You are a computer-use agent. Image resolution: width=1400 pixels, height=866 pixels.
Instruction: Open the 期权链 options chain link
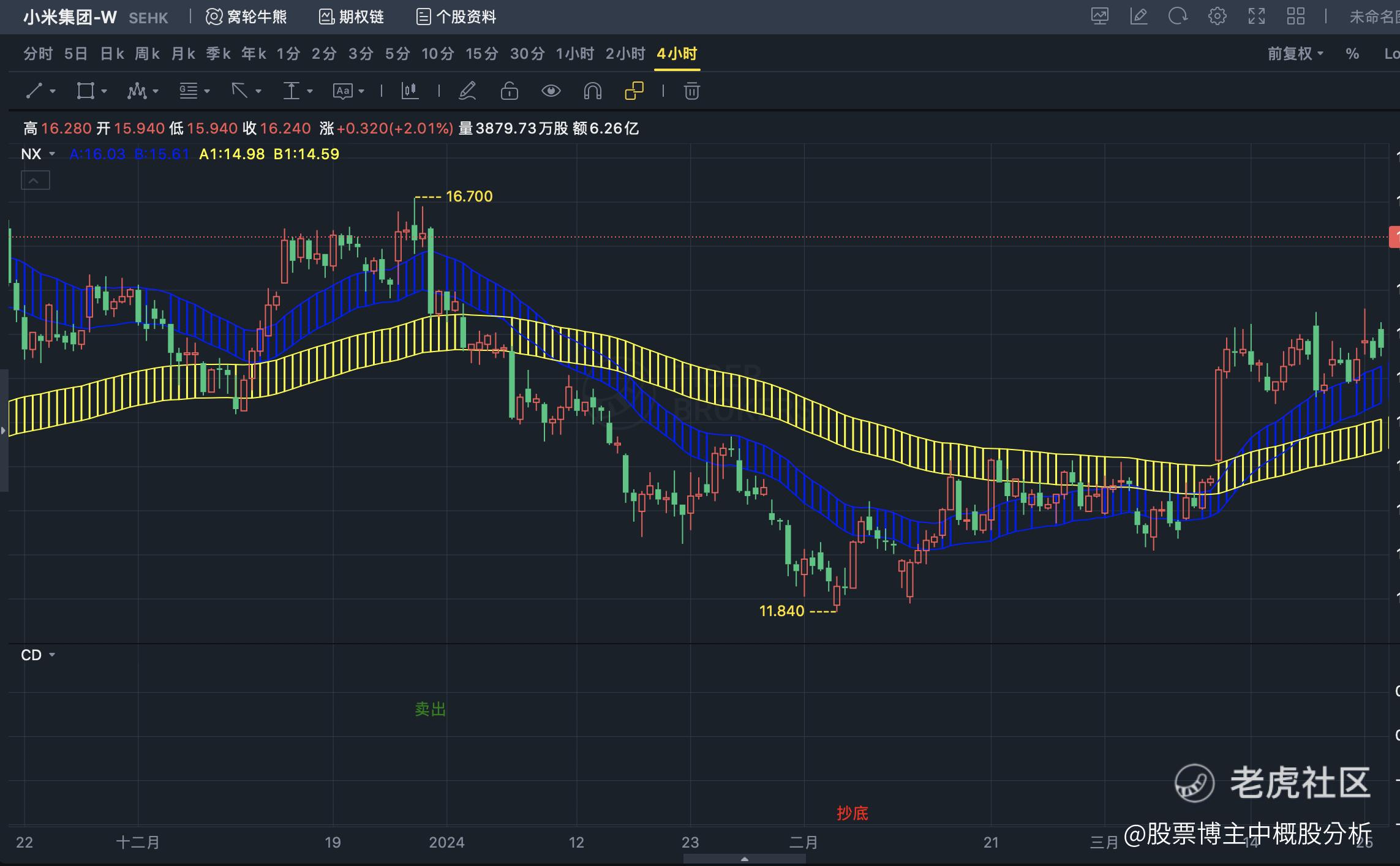[x=352, y=17]
